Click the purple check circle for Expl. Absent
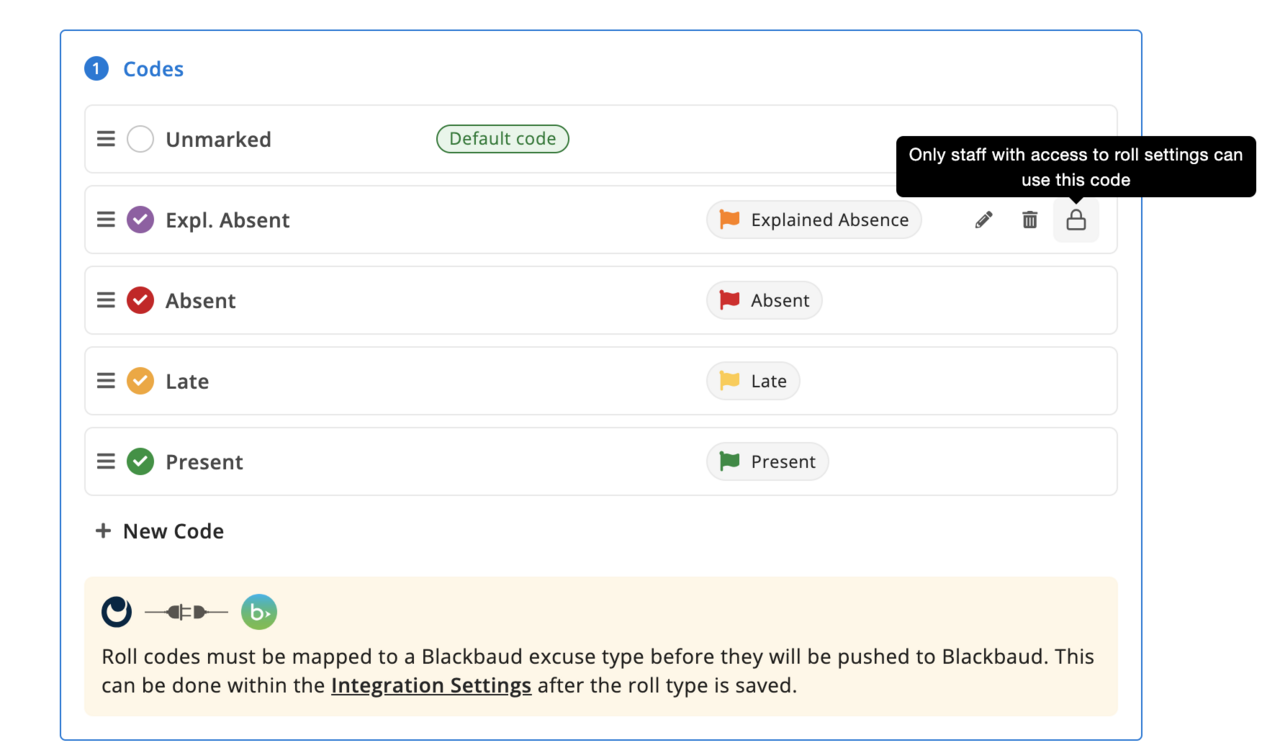1280x753 pixels. click(140, 220)
